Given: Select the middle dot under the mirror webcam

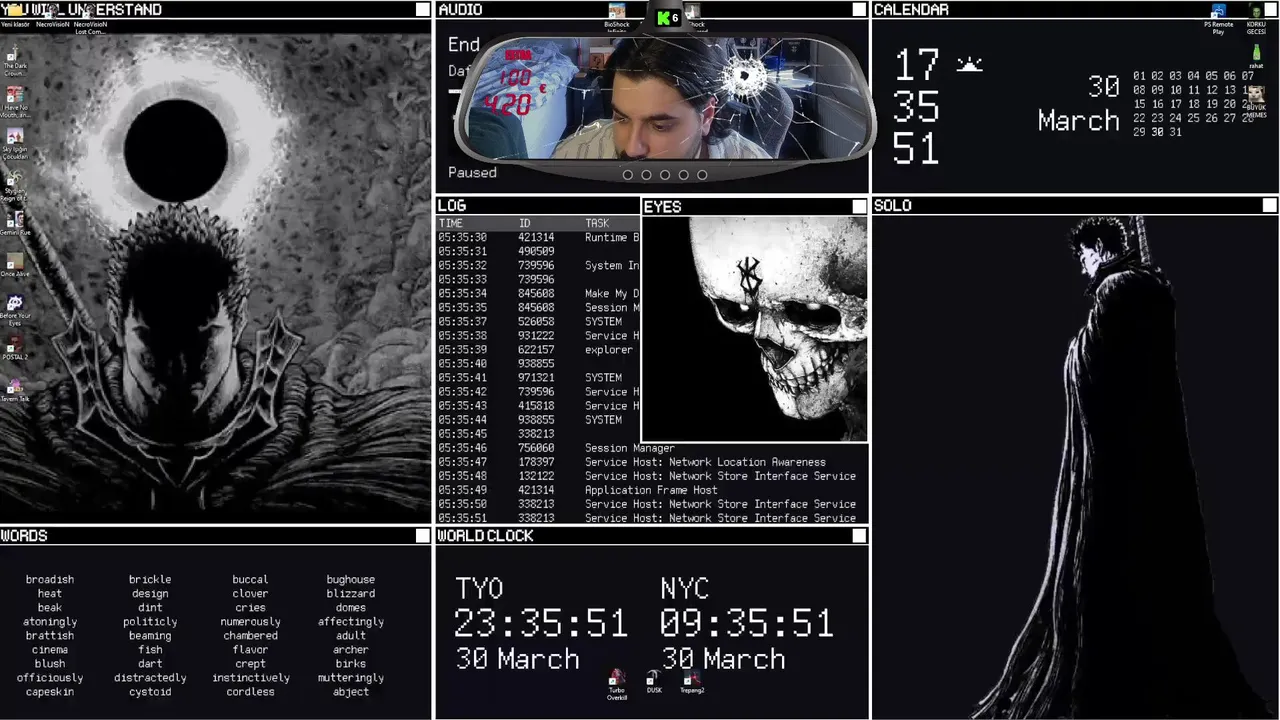Looking at the screenshot, I should click(665, 175).
